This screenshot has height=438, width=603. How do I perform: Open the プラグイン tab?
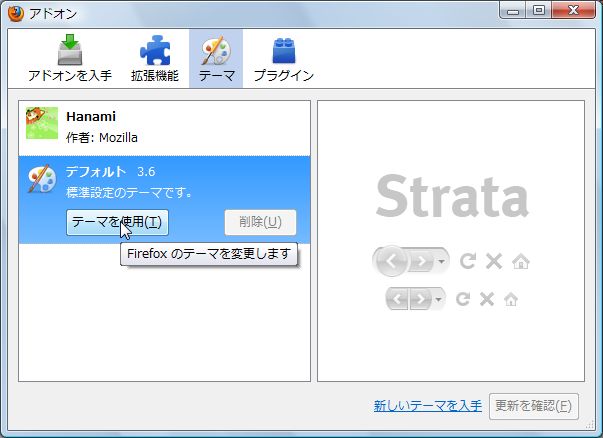pos(284,58)
